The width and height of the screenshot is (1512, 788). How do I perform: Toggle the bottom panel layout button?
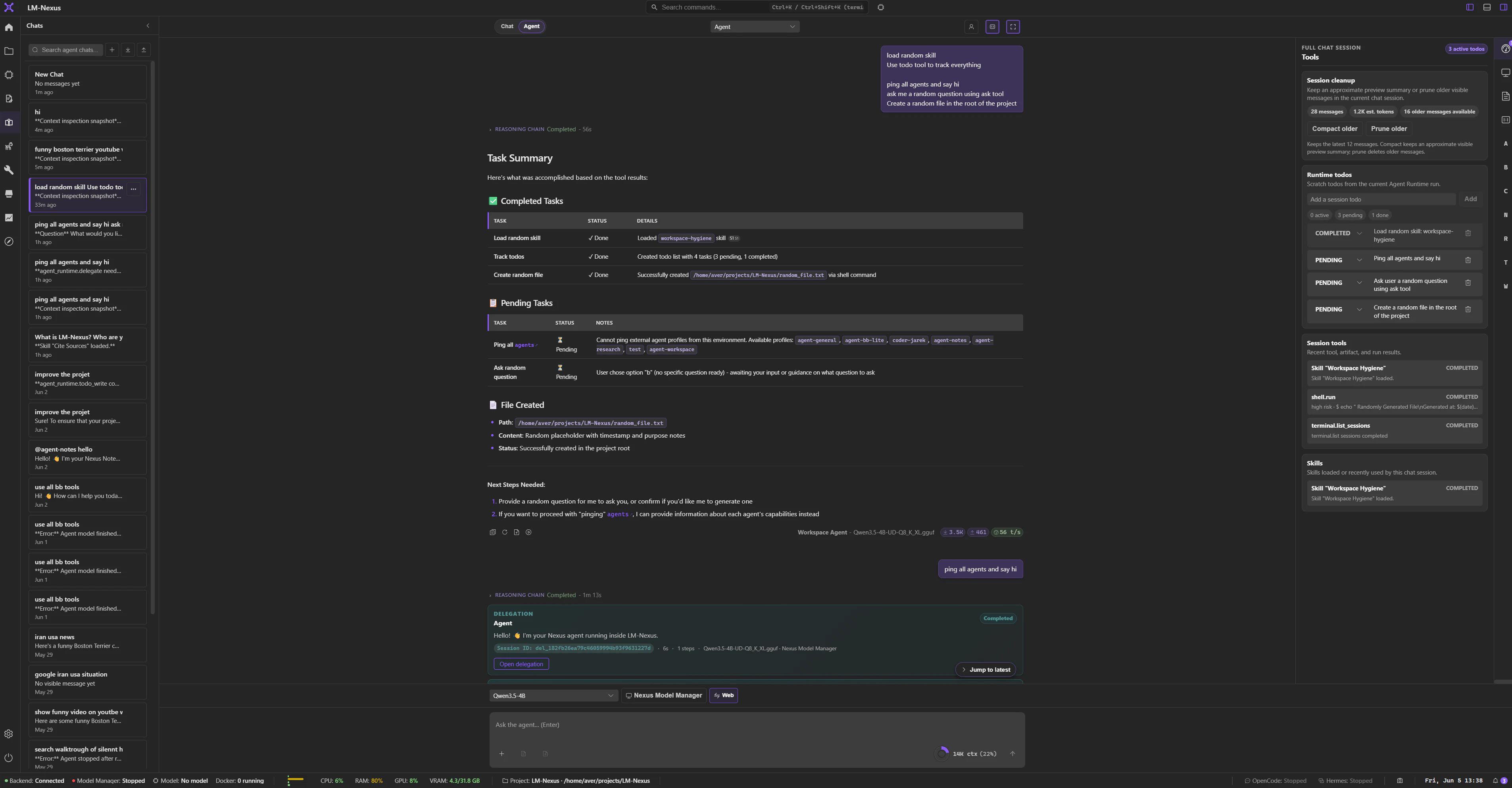coord(1487,7)
